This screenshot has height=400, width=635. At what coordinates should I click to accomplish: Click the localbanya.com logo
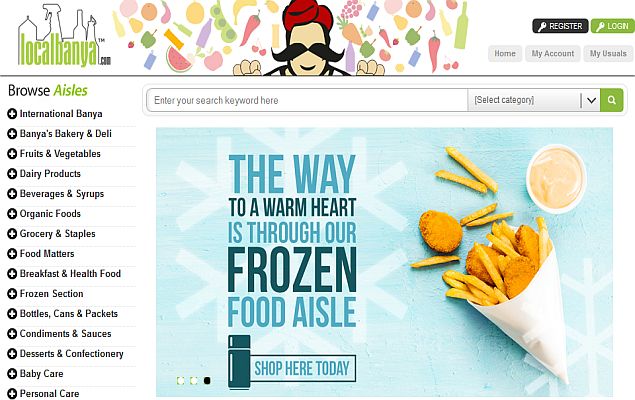point(64,36)
